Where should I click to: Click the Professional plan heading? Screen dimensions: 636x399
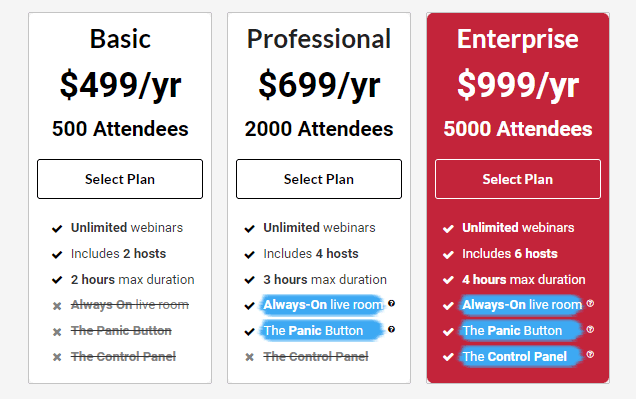pyautogui.click(x=319, y=39)
